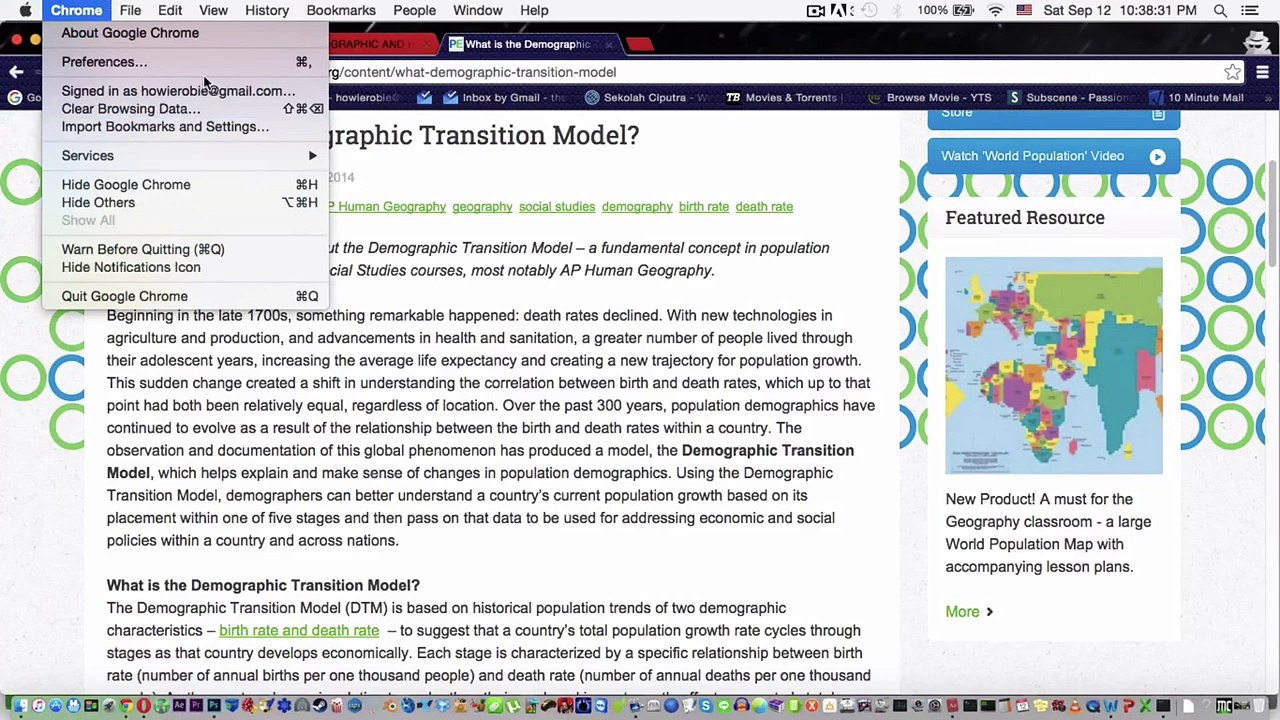Click the 'Human Geography' tag link
Image resolution: width=1280 pixels, height=720 pixels.
coord(388,206)
